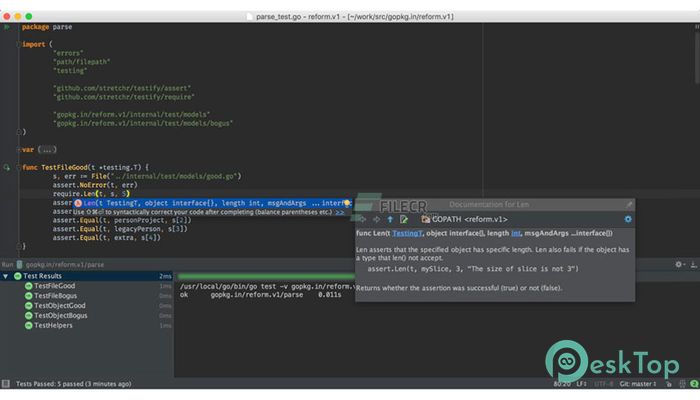The width and height of the screenshot is (700, 400).
Task: Click the >> link in the completion hint
Action: (340, 212)
